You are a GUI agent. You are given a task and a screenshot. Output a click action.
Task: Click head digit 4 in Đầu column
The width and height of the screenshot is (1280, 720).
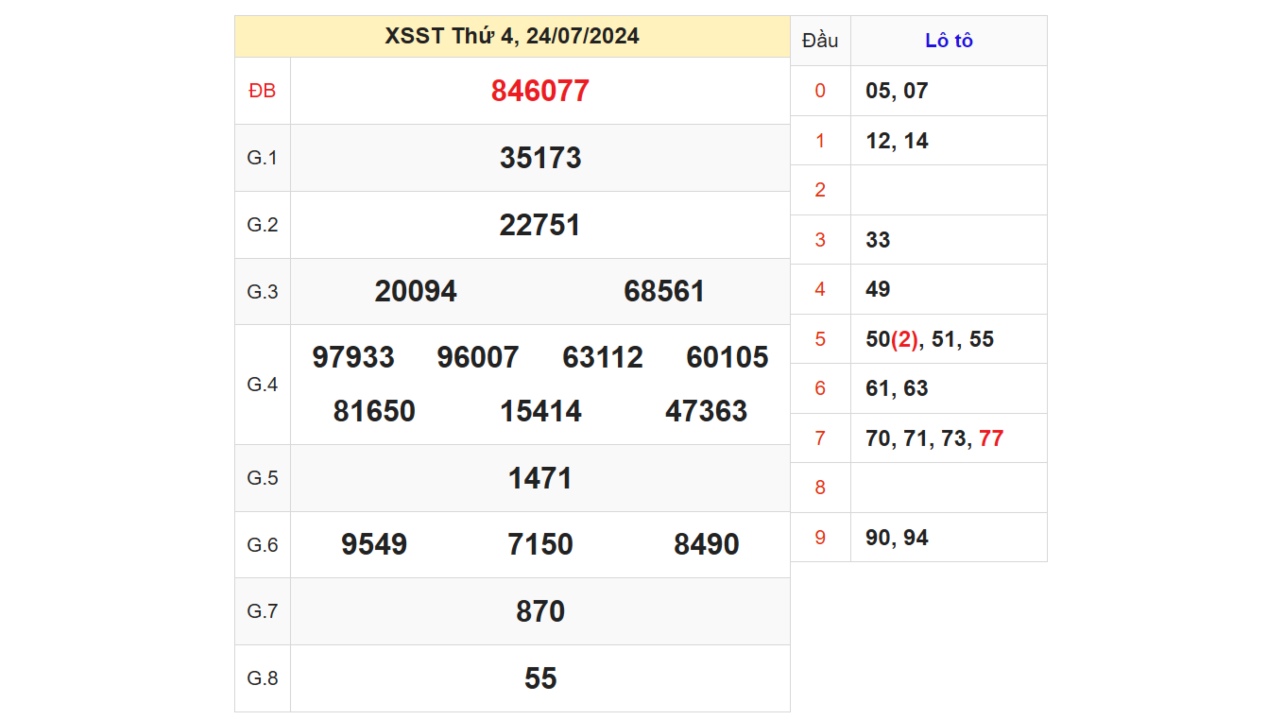pos(820,290)
